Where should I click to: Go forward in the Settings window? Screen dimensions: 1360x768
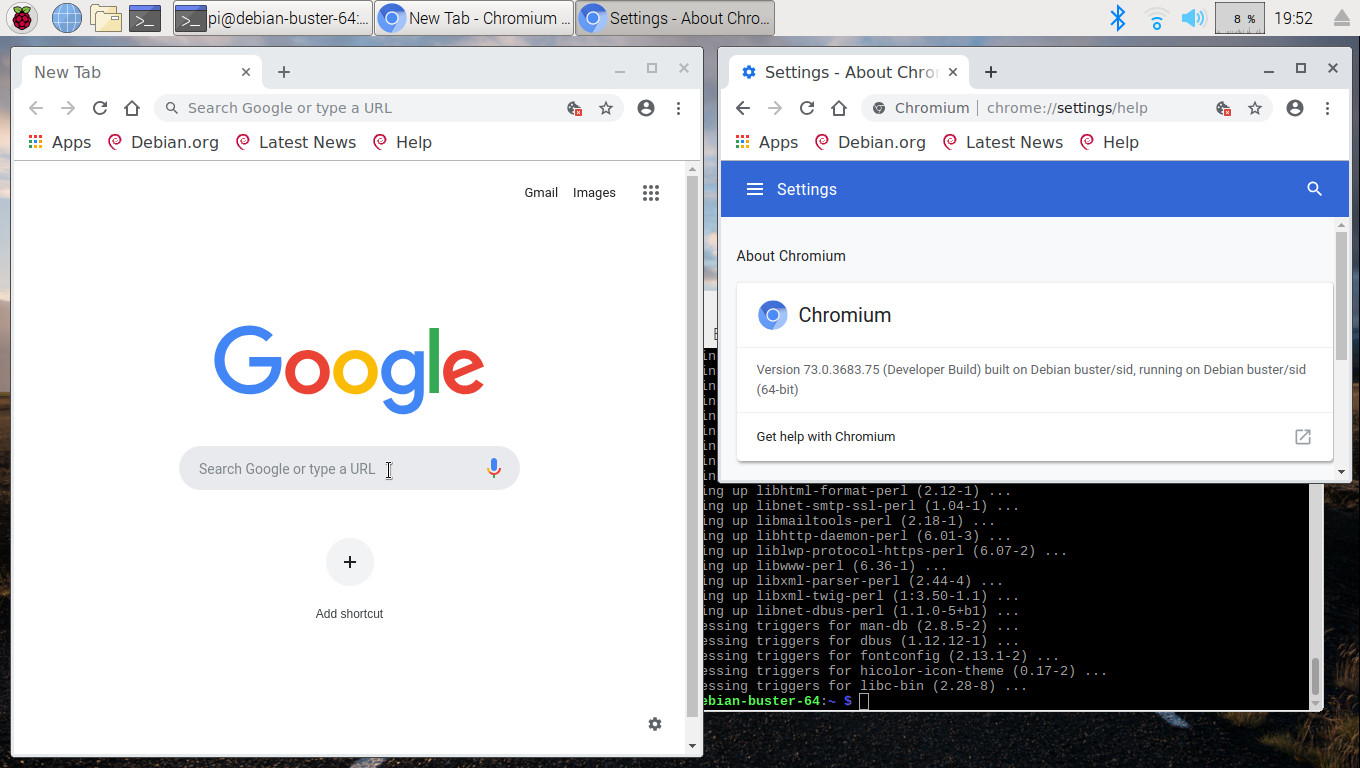(x=775, y=108)
